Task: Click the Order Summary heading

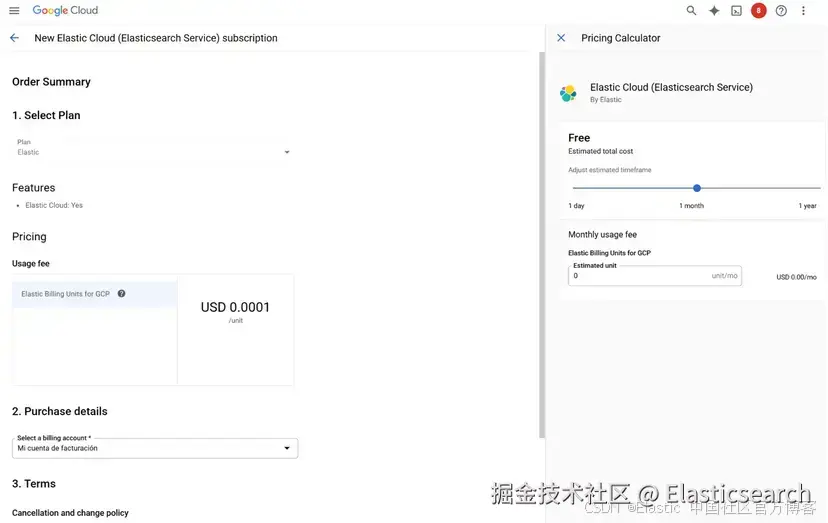Action: click(51, 82)
